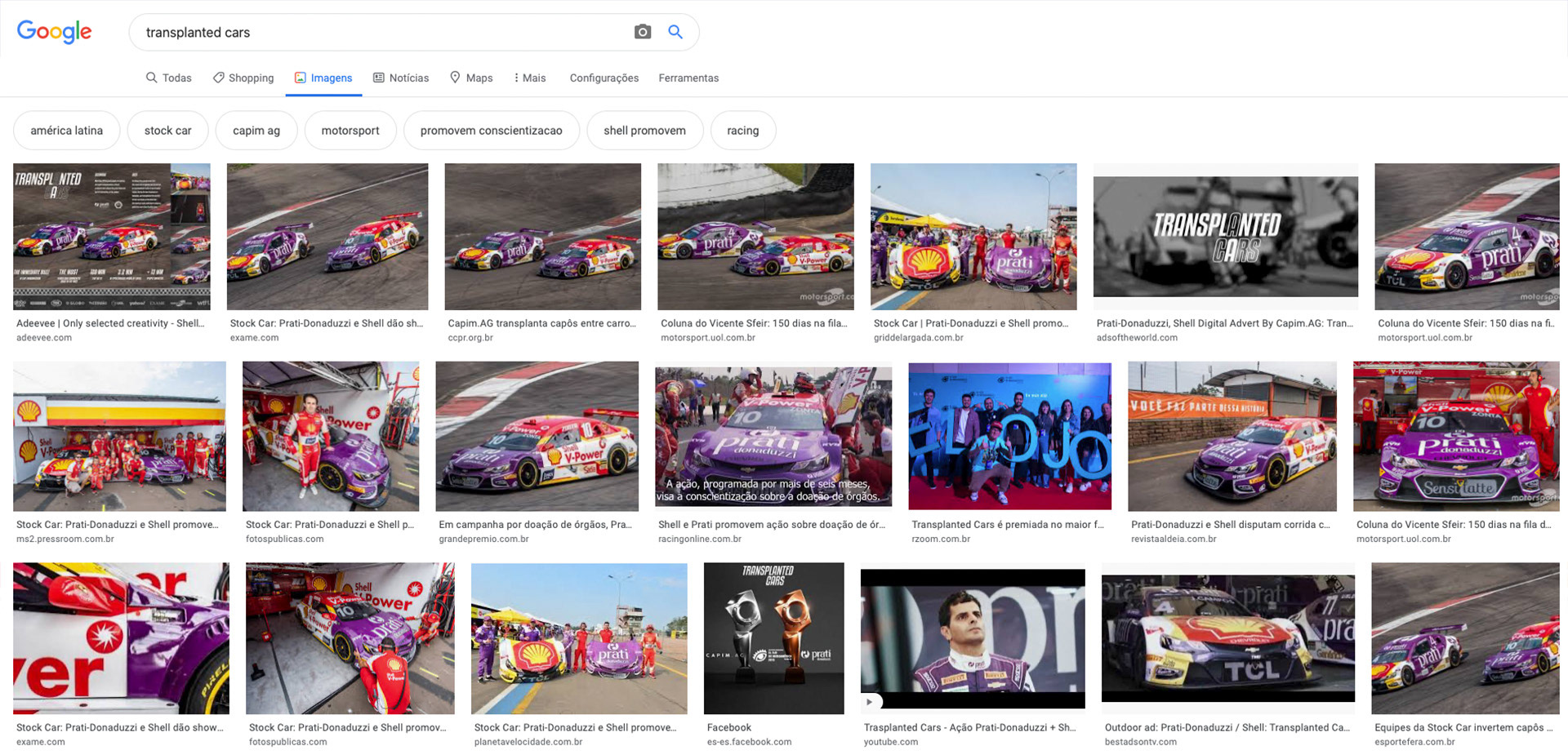Open Facebook trophies thumbnail
The width and height of the screenshot is (1568, 755).
774,638
